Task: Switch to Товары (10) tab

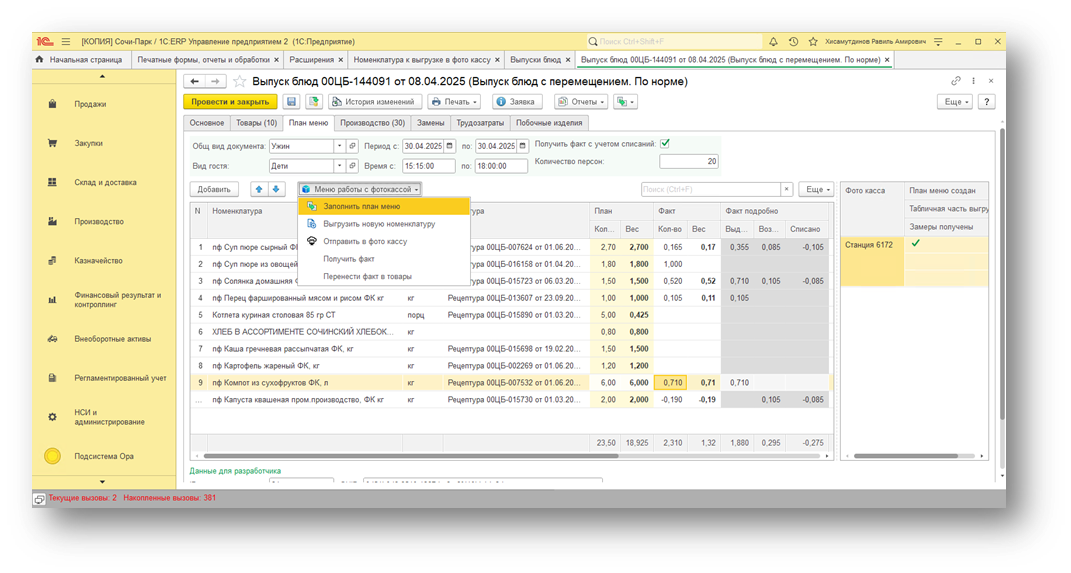Action: pos(256,123)
